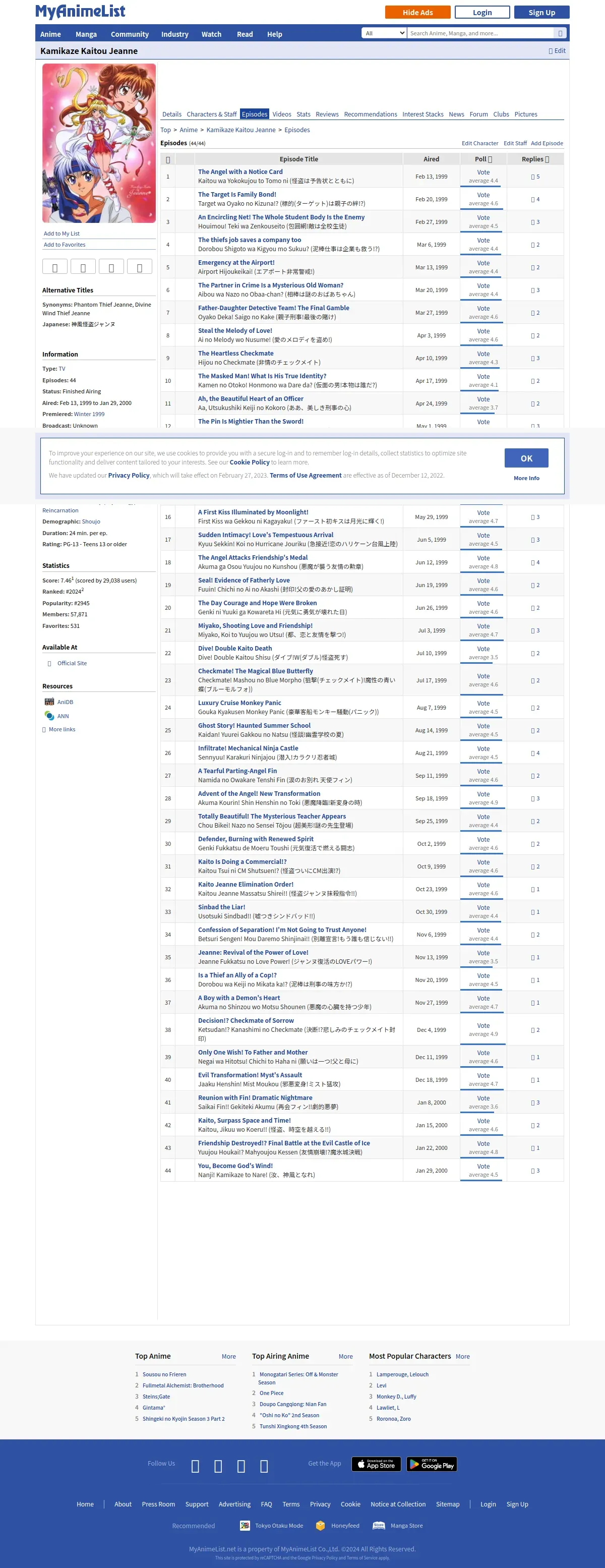Image resolution: width=605 pixels, height=1568 pixels.
Task: Click last share button under Add to Favorites
Action: click(139, 267)
